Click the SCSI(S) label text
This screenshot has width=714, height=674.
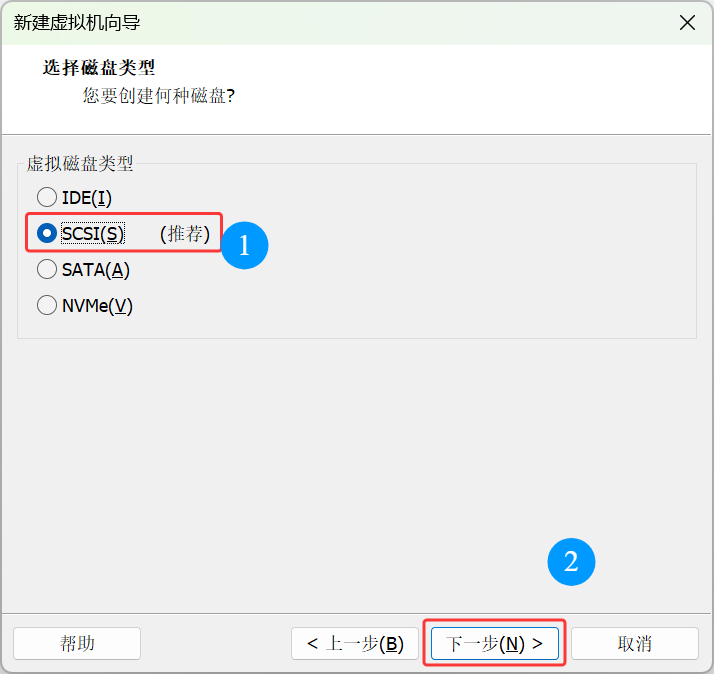click(x=93, y=233)
